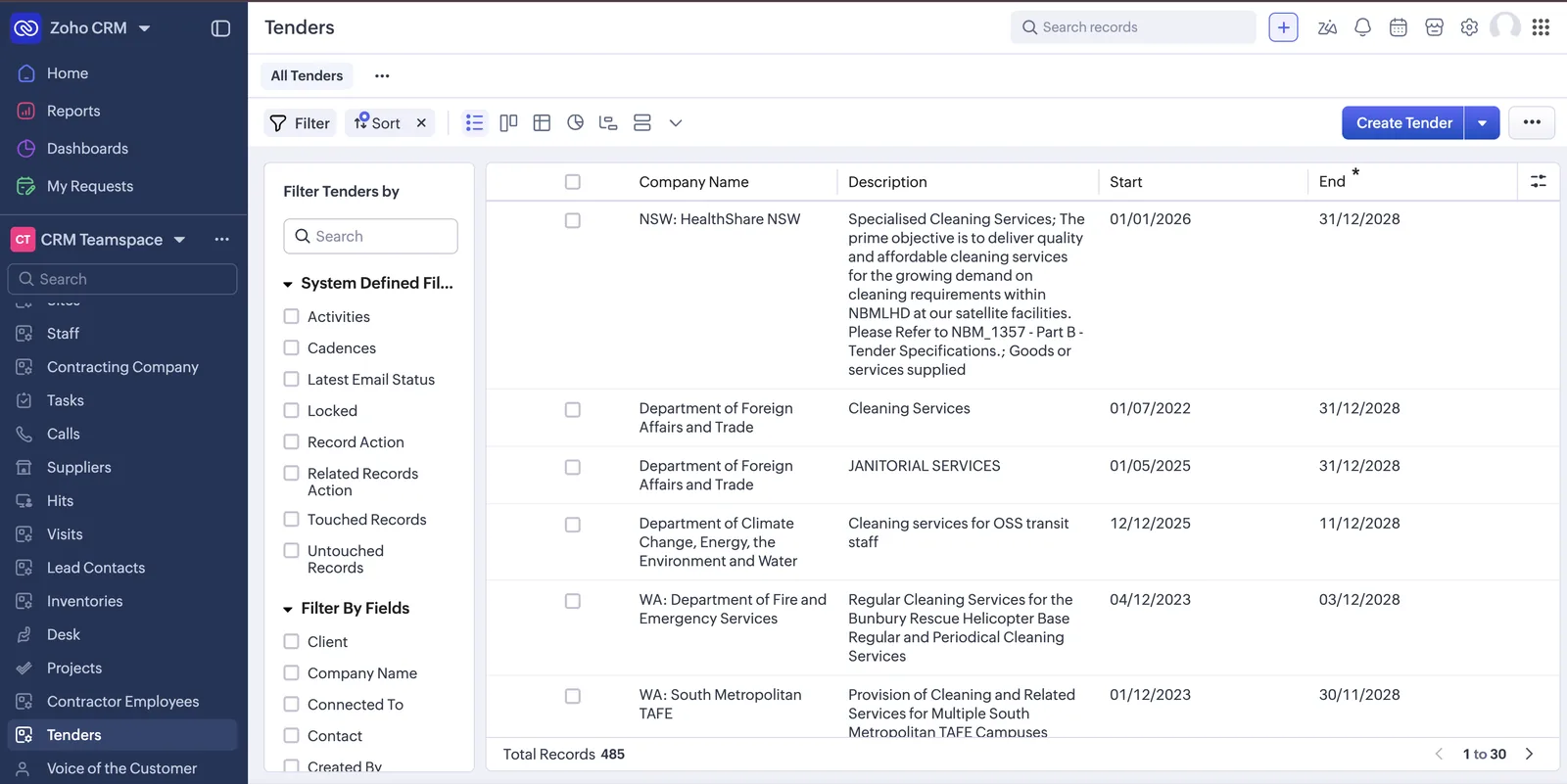Tick the Locked filter checkbox
1567x784 pixels.
click(x=291, y=410)
